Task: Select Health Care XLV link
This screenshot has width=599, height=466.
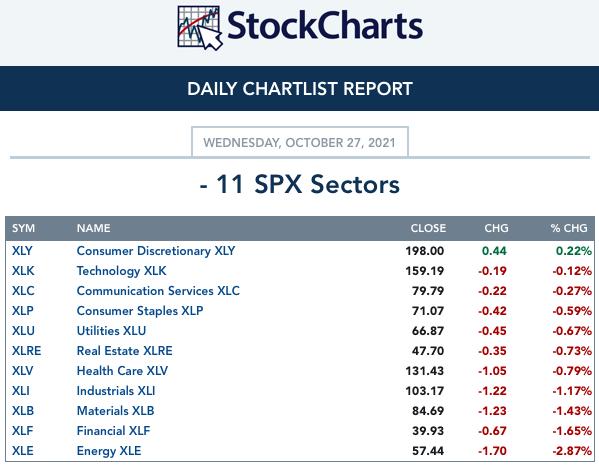Action: click(122, 371)
